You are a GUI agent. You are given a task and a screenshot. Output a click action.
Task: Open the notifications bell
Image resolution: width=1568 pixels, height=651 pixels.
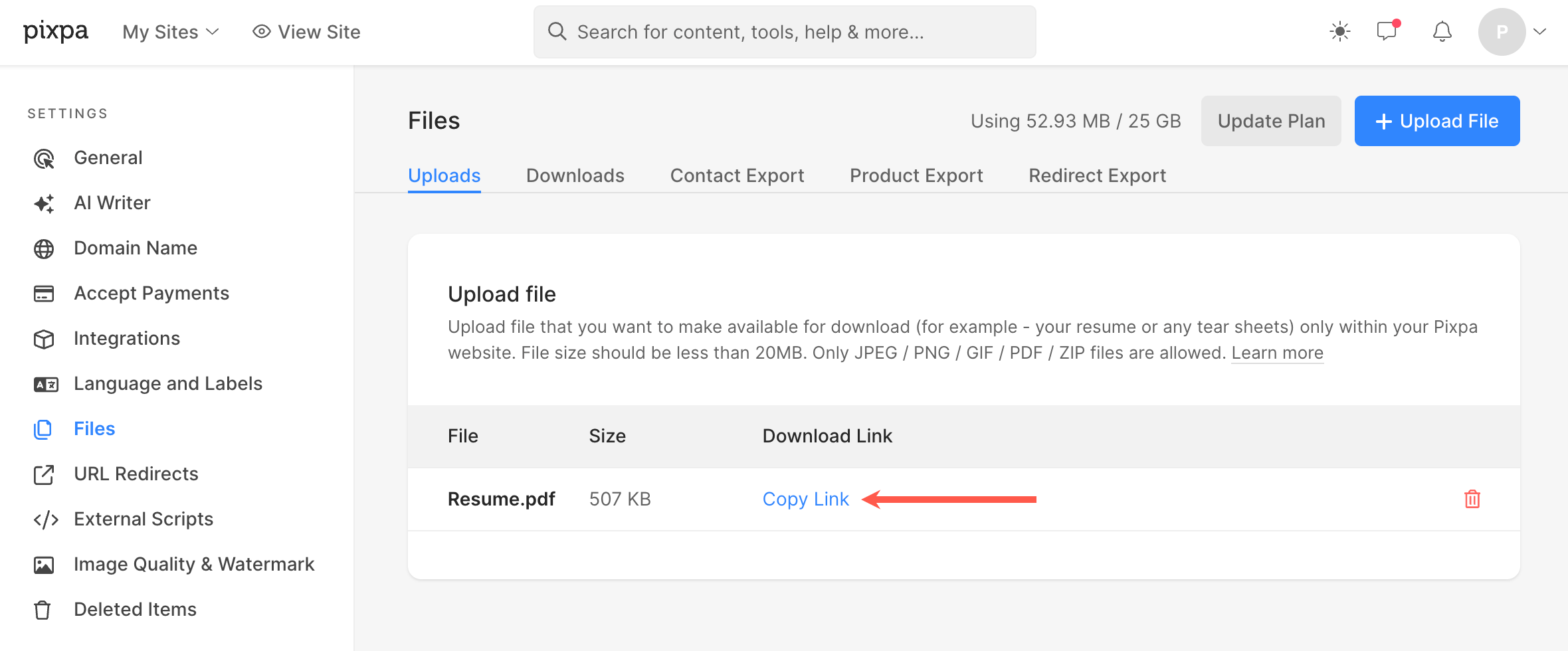(x=1442, y=31)
